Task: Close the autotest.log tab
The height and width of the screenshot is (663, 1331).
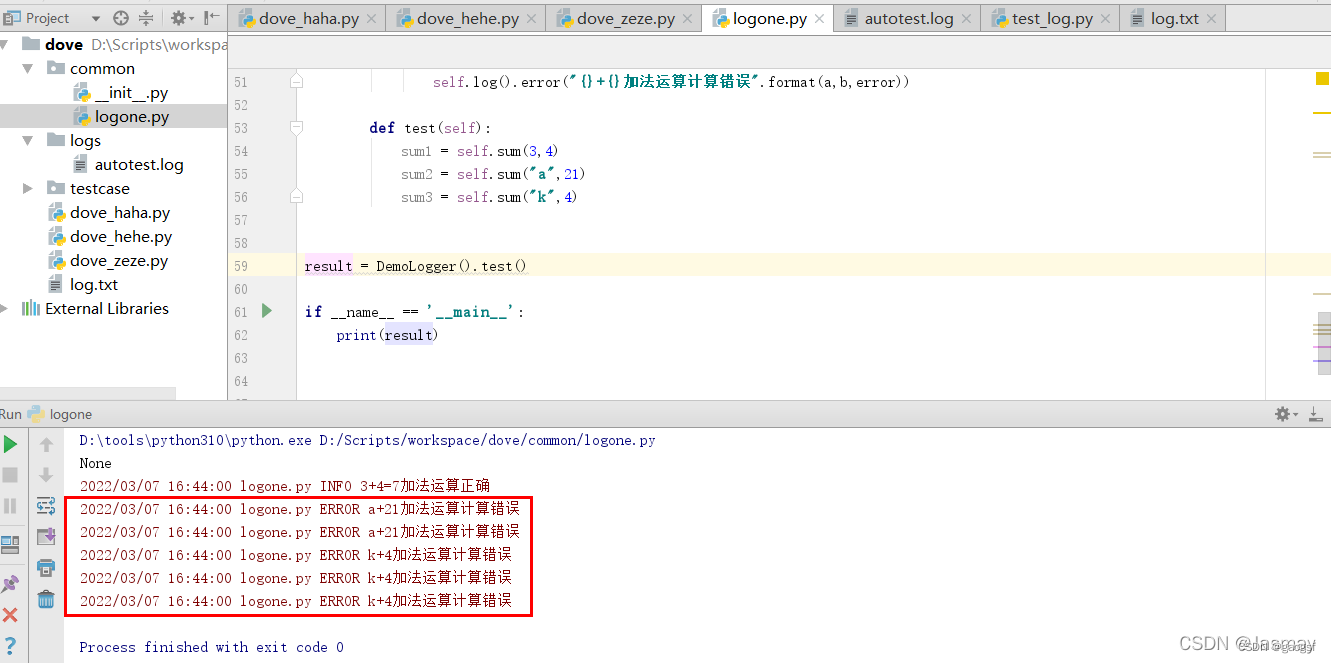Action: click(966, 19)
